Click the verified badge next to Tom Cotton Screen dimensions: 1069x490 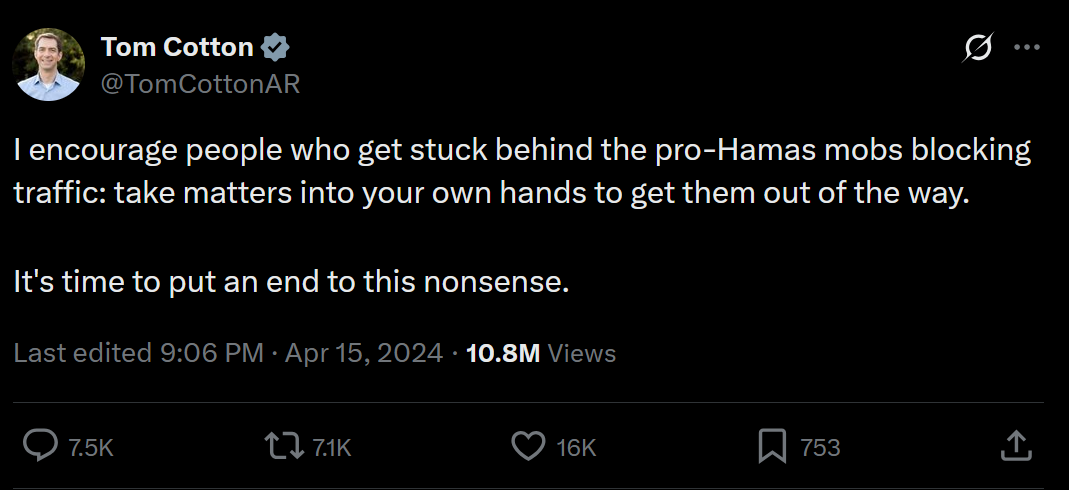point(275,47)
